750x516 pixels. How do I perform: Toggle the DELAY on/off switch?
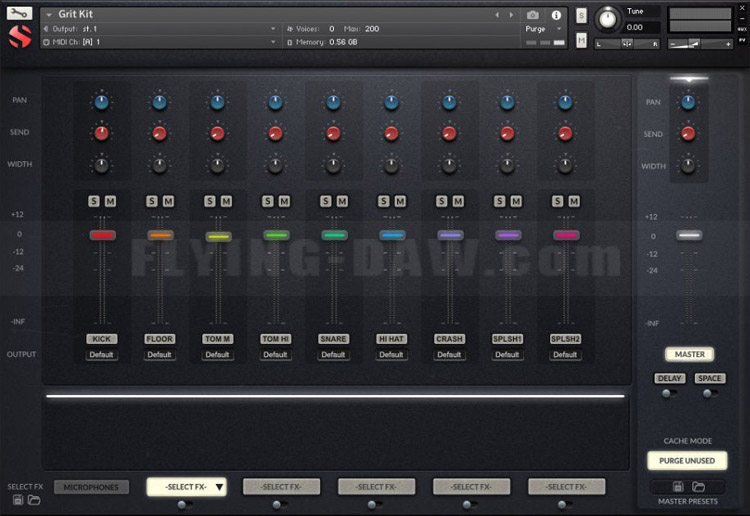(669, 393)
